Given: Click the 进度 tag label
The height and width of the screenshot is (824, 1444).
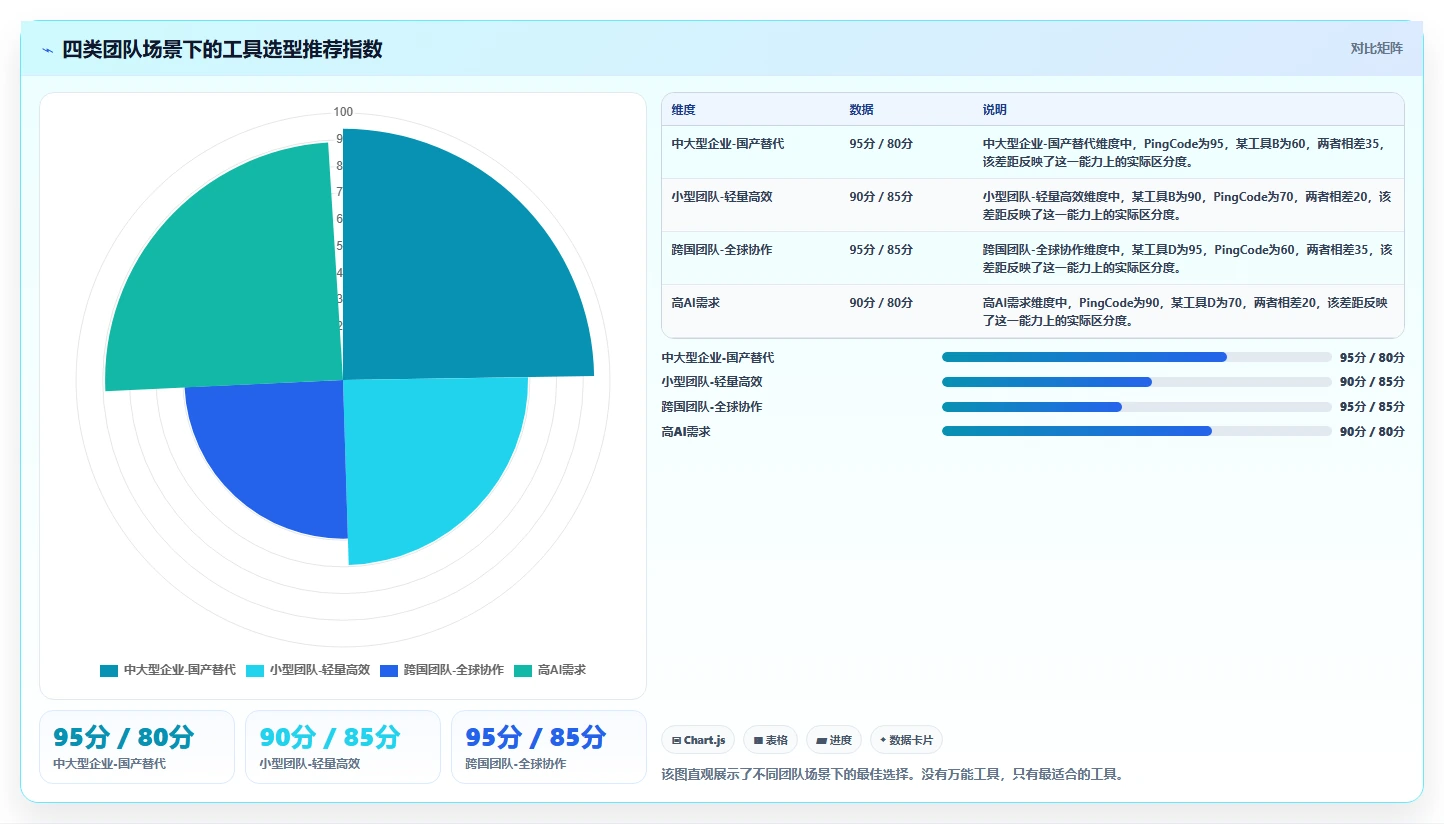Looking at the screenshot, I should [840, 741].
